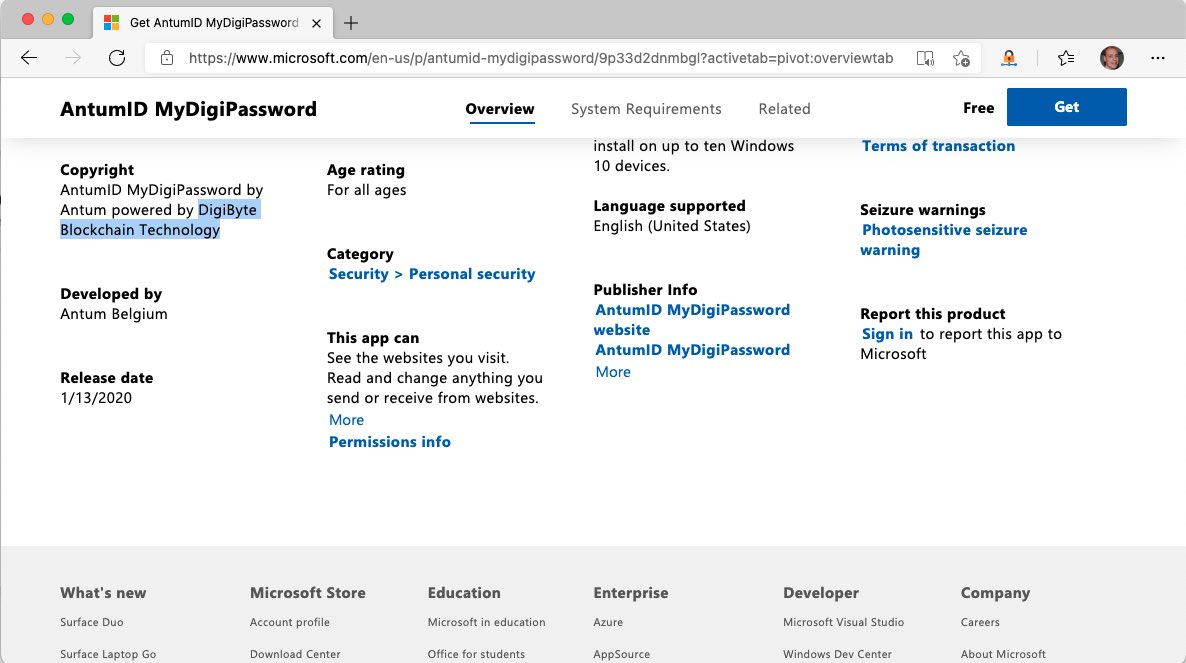Open Azure footer link

[x=608, y=622]
